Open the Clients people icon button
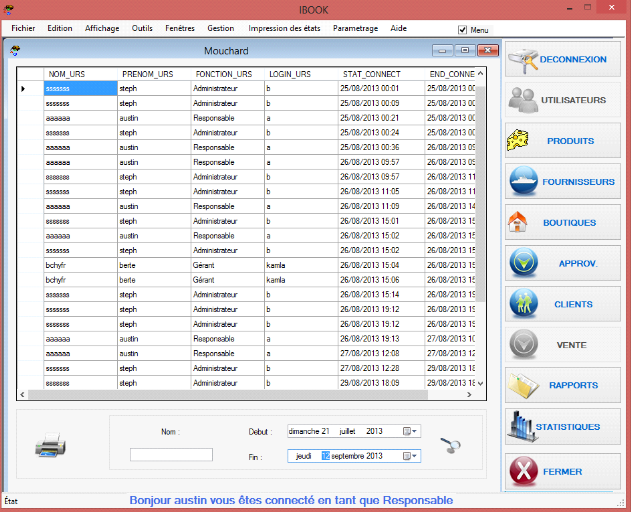Viewport: 631px width, 512px height. click(x=563, y=304)
